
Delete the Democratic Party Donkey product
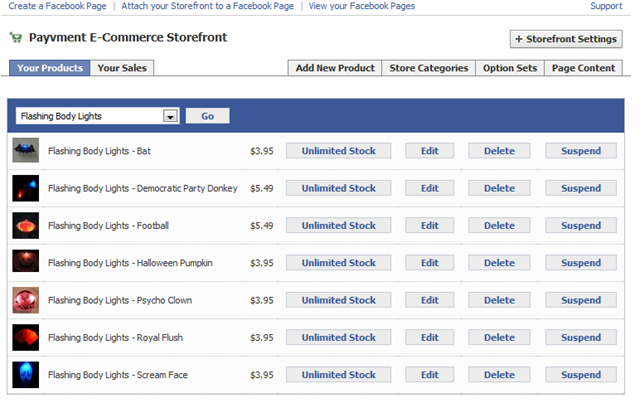click(x=499, y=188)
